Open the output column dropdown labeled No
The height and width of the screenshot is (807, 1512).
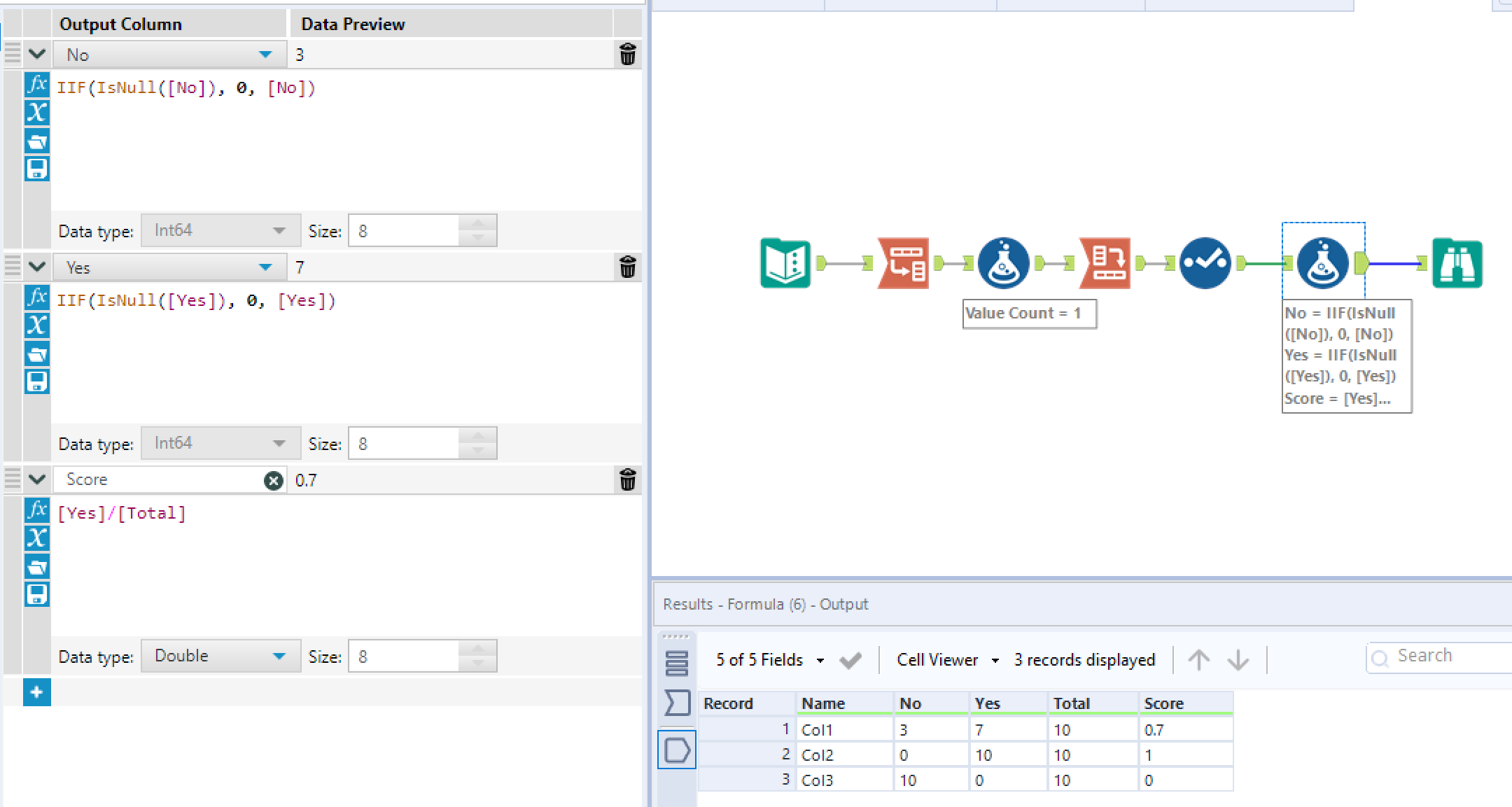[265, 54]
